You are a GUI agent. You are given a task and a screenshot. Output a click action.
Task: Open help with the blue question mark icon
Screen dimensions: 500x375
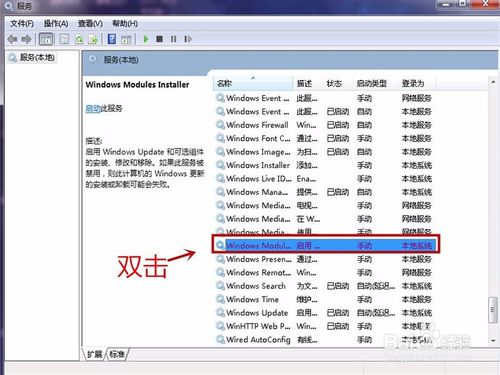(x=112, y=39)
